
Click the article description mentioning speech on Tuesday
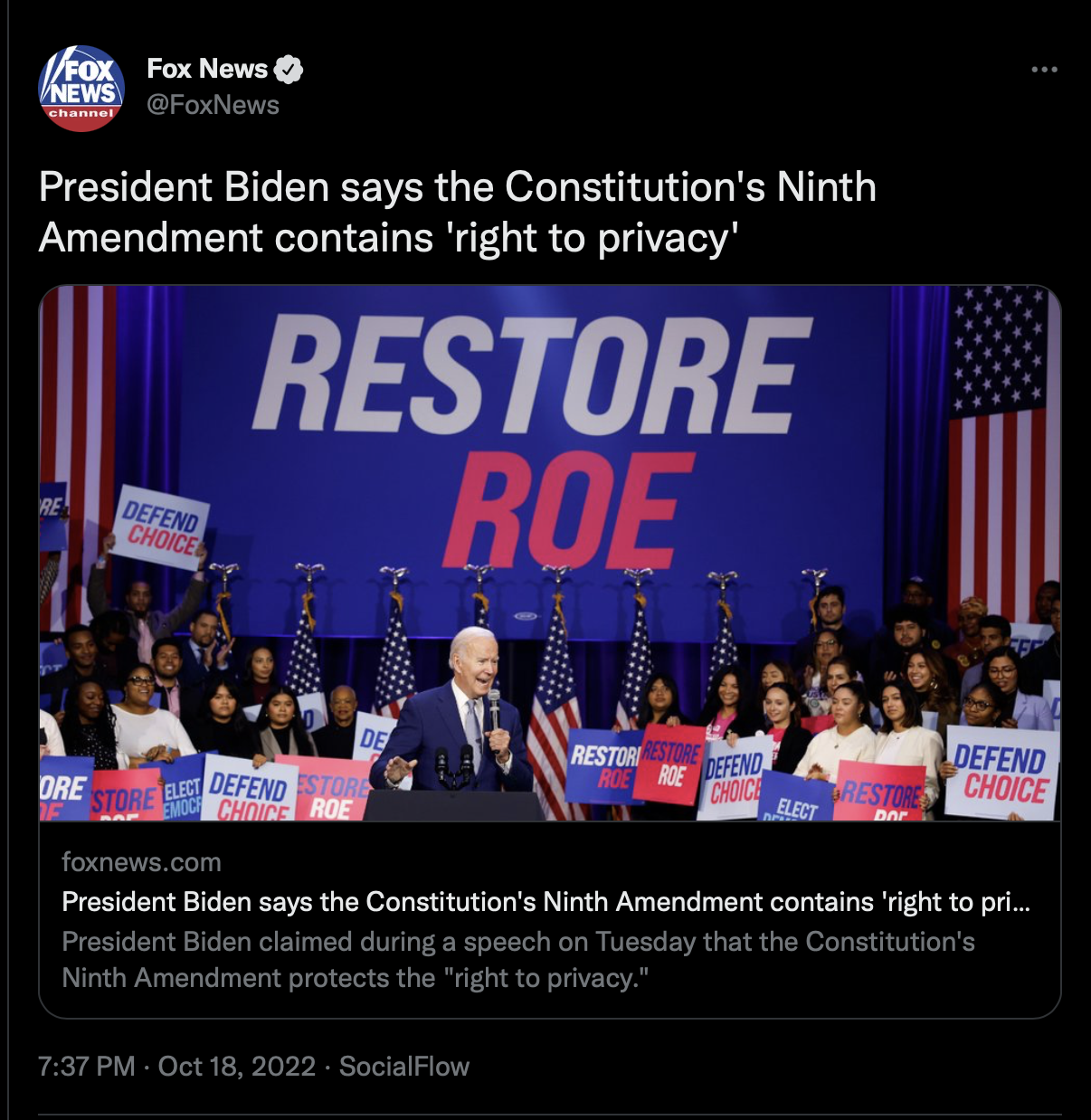[x=518, y=960]
